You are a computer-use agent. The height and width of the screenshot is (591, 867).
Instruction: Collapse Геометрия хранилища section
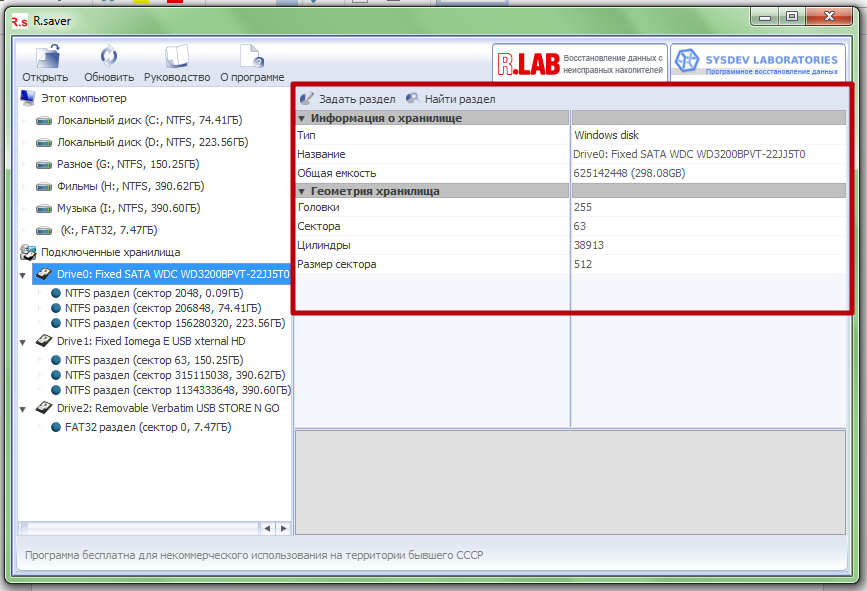(x=302, y=191)
